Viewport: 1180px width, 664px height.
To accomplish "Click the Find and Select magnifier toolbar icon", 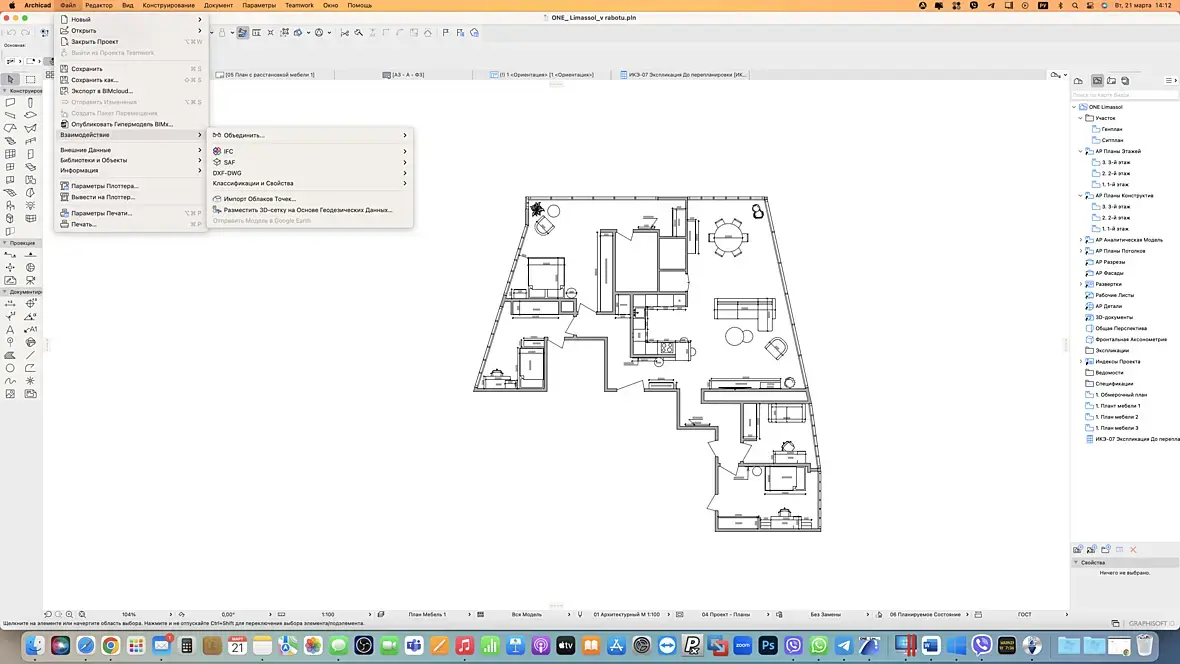I will tap(359, 32).
